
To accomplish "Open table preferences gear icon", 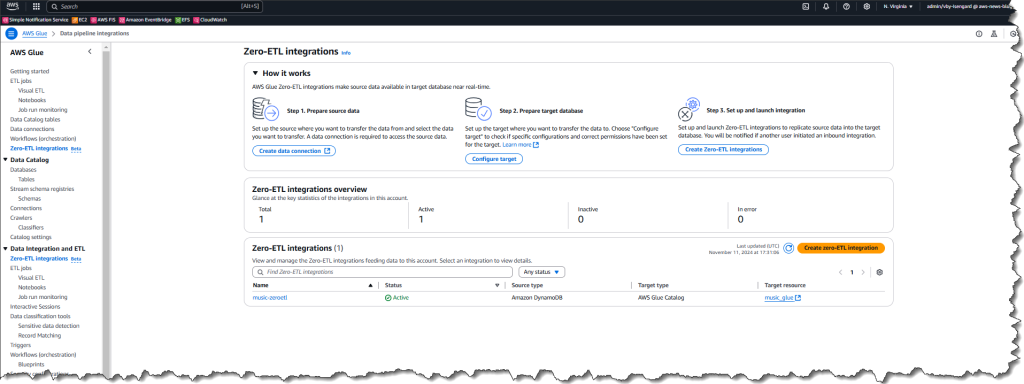I will [x=880, y=272].
